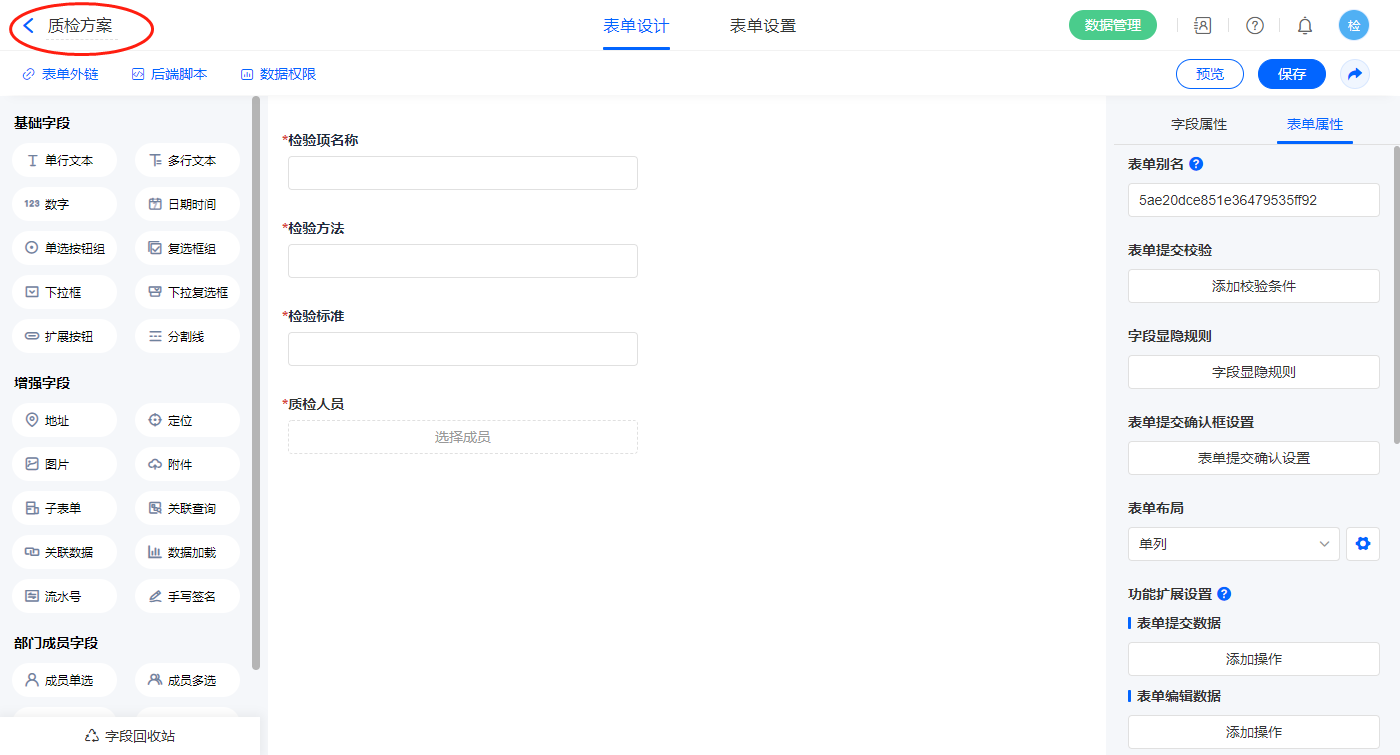Click the back arrow next to 质检方案

click(29, 26)
